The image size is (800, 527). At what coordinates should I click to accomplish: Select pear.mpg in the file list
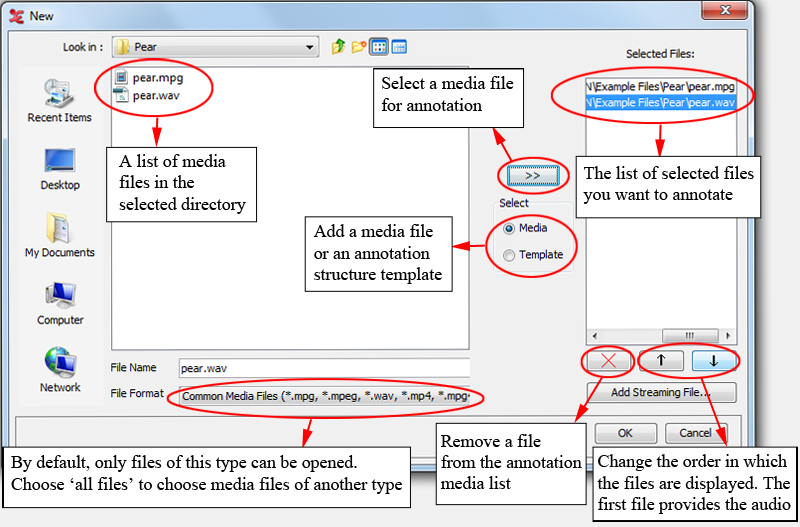tap(157, 77)
